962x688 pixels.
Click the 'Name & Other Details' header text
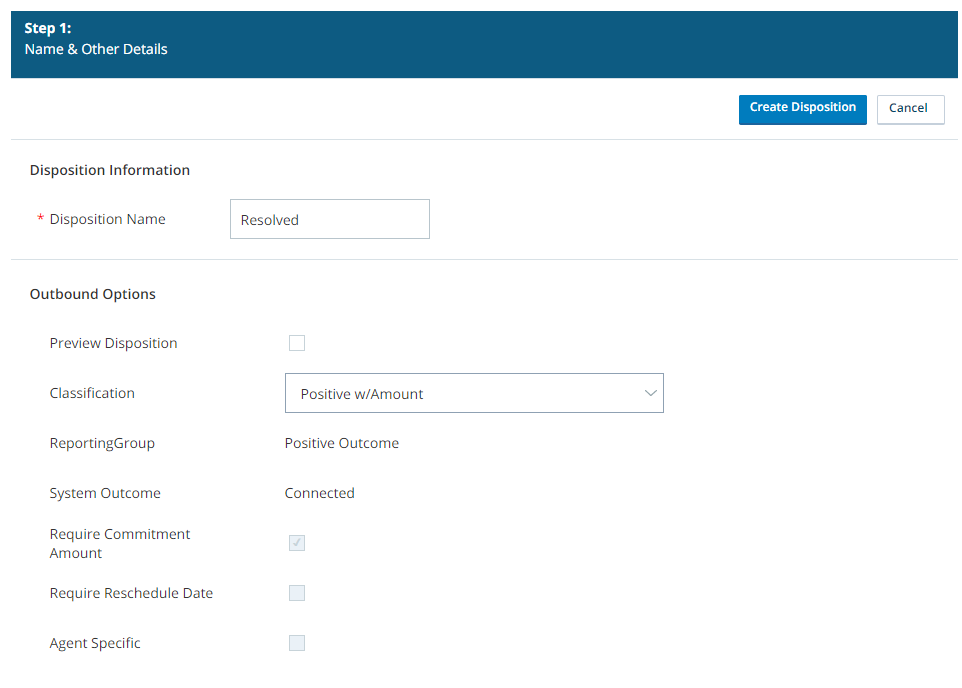[x=95, y=49]
